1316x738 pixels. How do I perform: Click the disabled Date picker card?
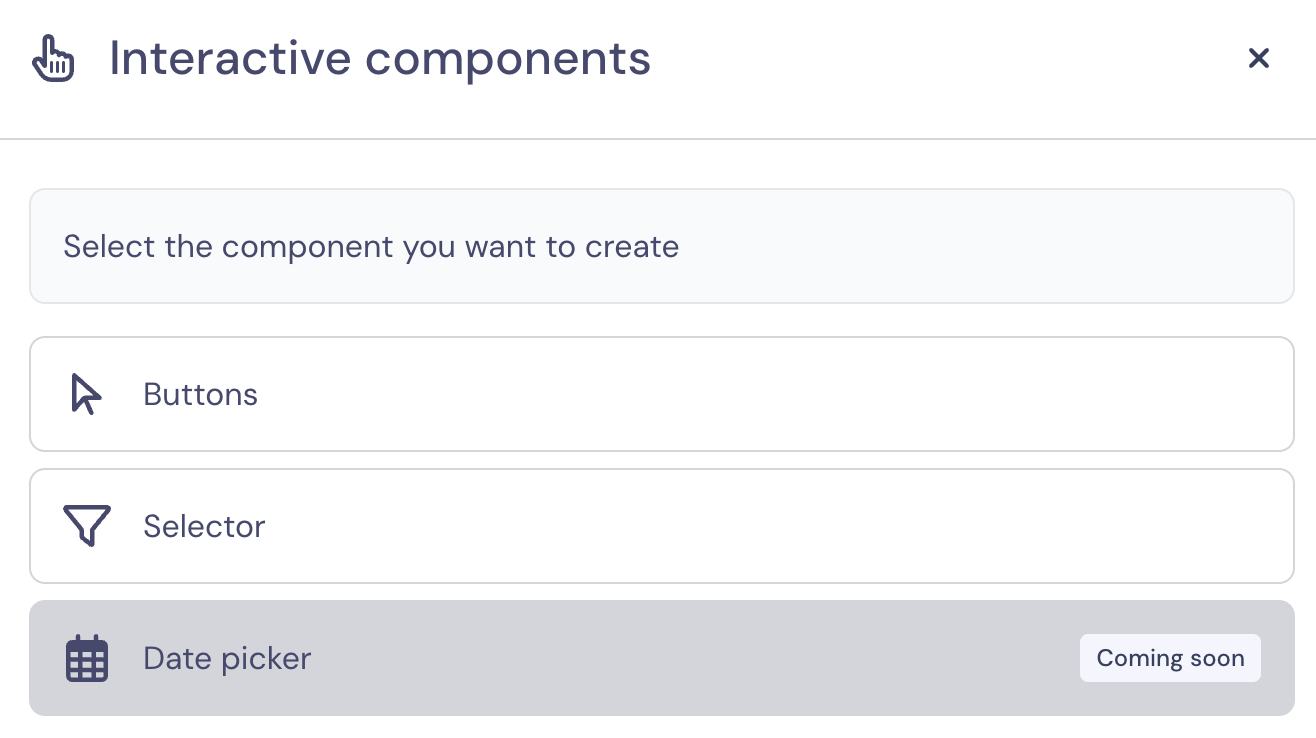660,658
